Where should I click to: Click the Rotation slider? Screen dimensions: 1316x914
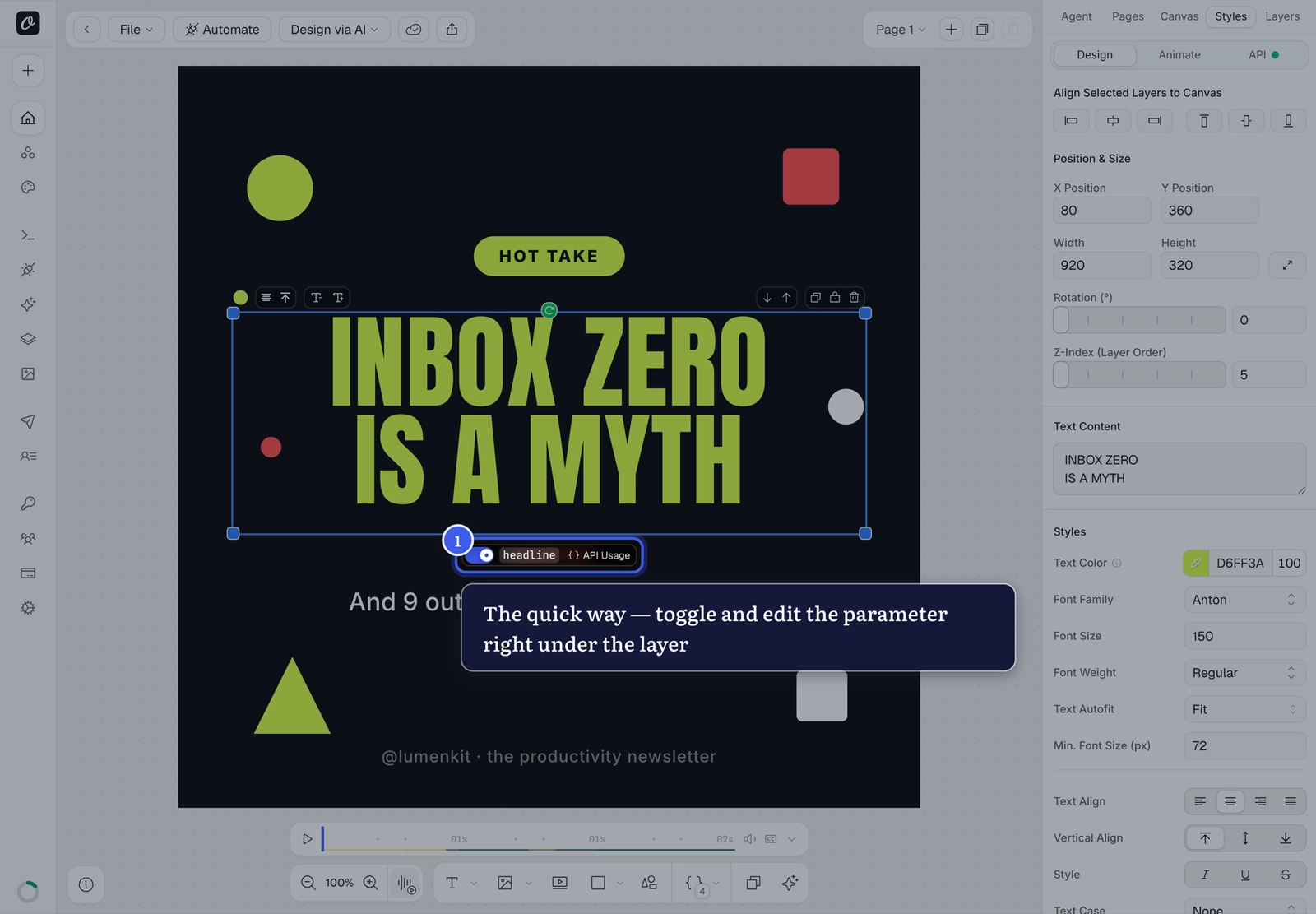tap(1139, 320)
